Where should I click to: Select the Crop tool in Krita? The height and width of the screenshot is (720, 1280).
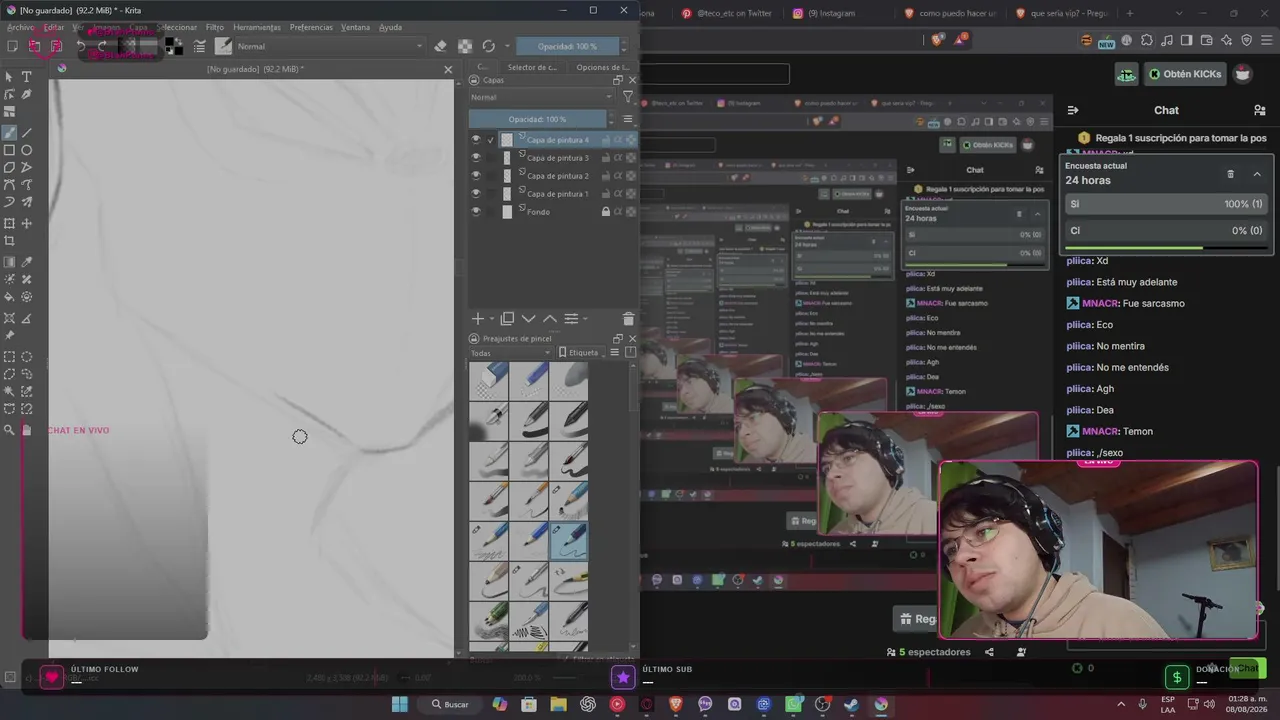point(10,241)
